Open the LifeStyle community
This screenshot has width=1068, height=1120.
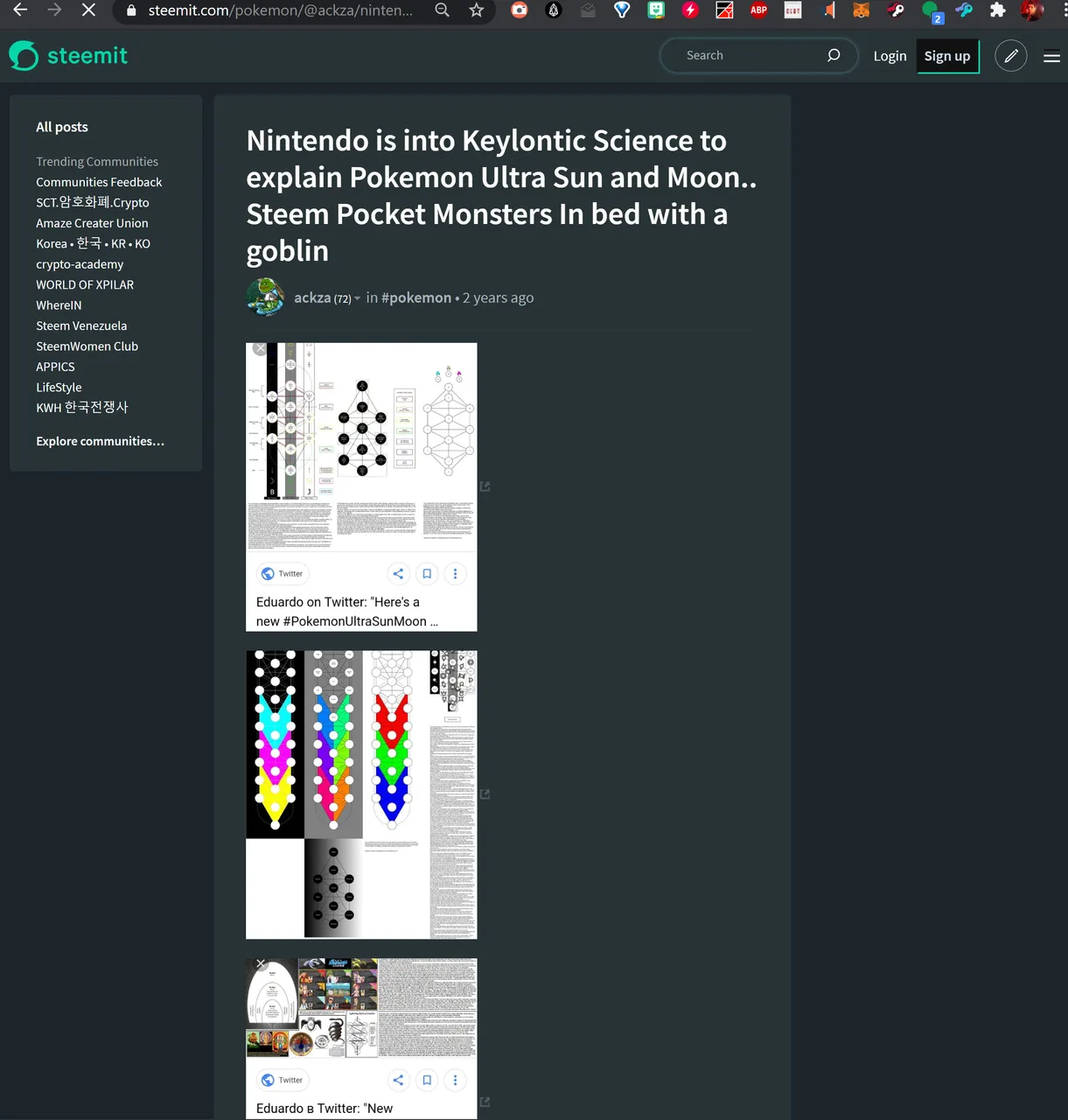point(59,387)
